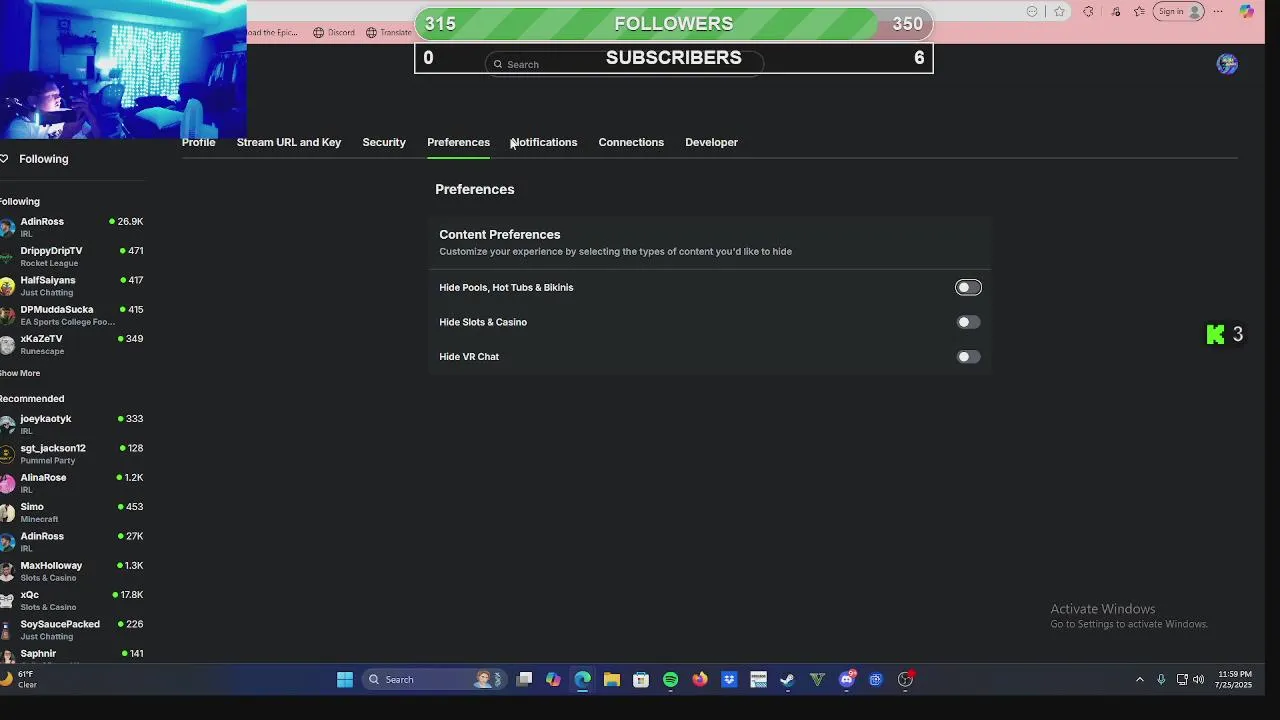Viewport: 1280px width, 720px height.
Task: Expand Show More under Following list
Action: coord(20,373)
